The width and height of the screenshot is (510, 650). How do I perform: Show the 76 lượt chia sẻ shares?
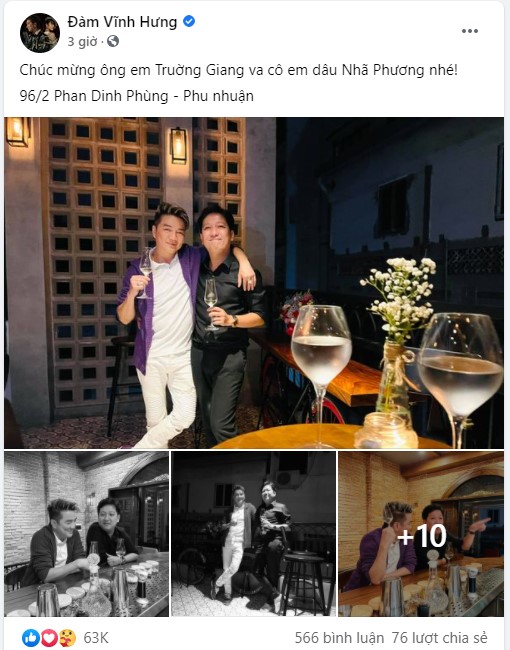coord(440,638)
